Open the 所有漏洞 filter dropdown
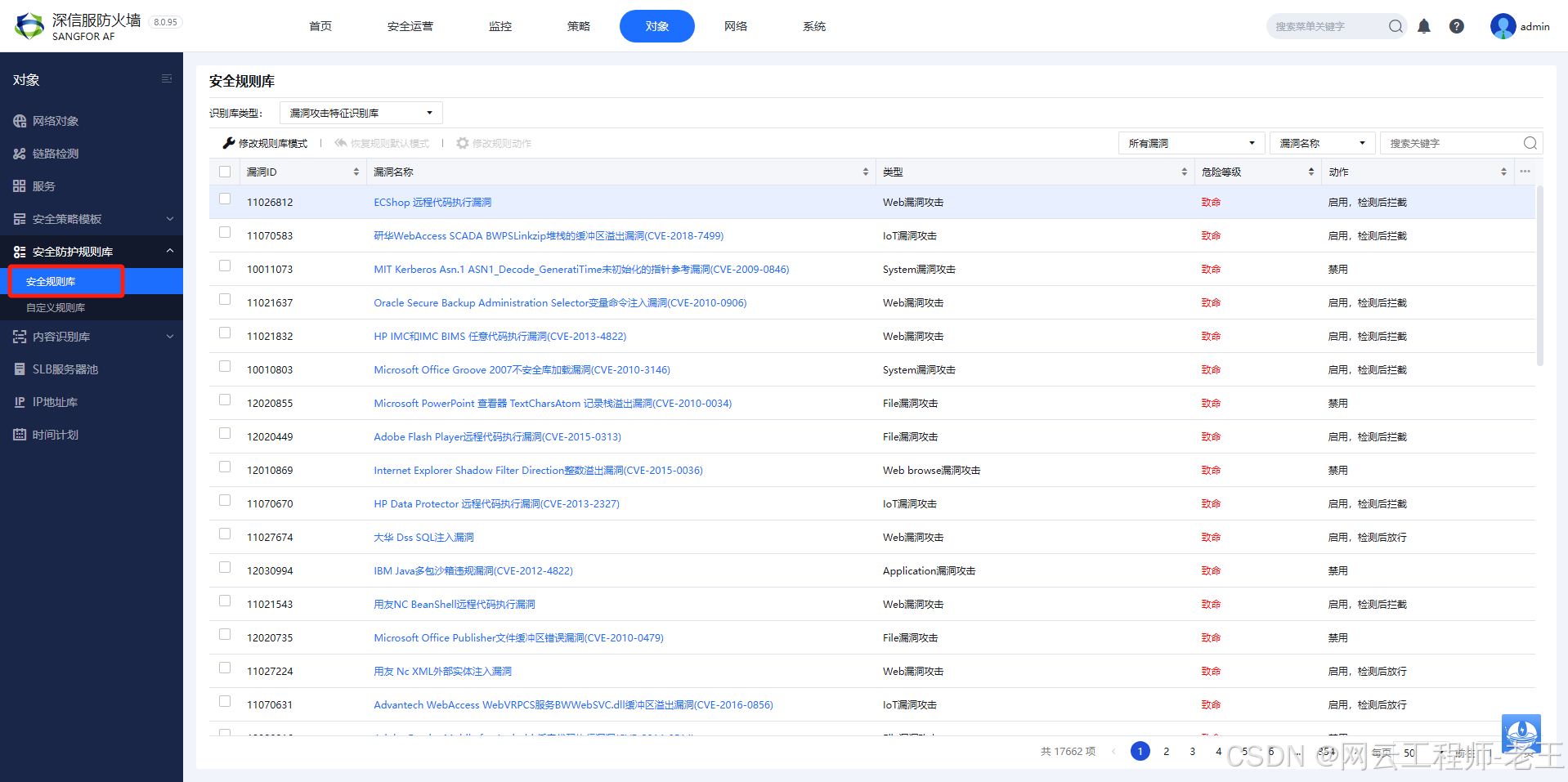This screenshot has height=782, width=1568. tap(1191, 143)
